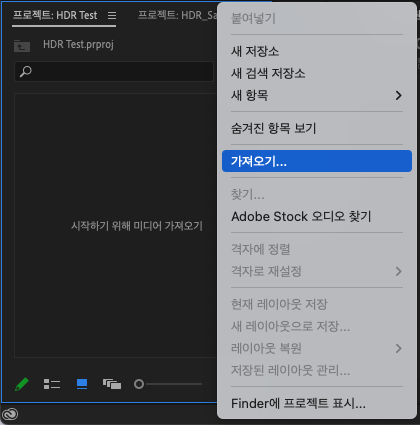Switch to icon view
This screenshot has height=425, width=420.
82,384
